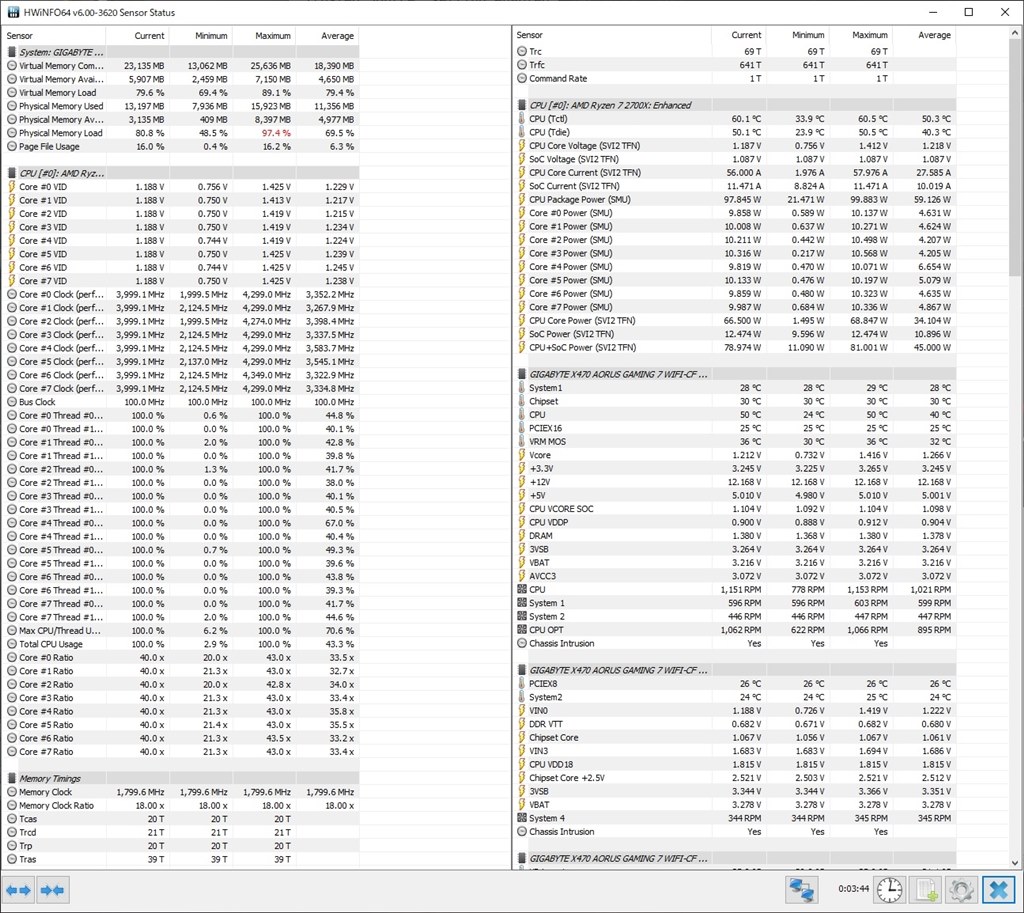Click the collapse columns arrows button

click(53, 889)
